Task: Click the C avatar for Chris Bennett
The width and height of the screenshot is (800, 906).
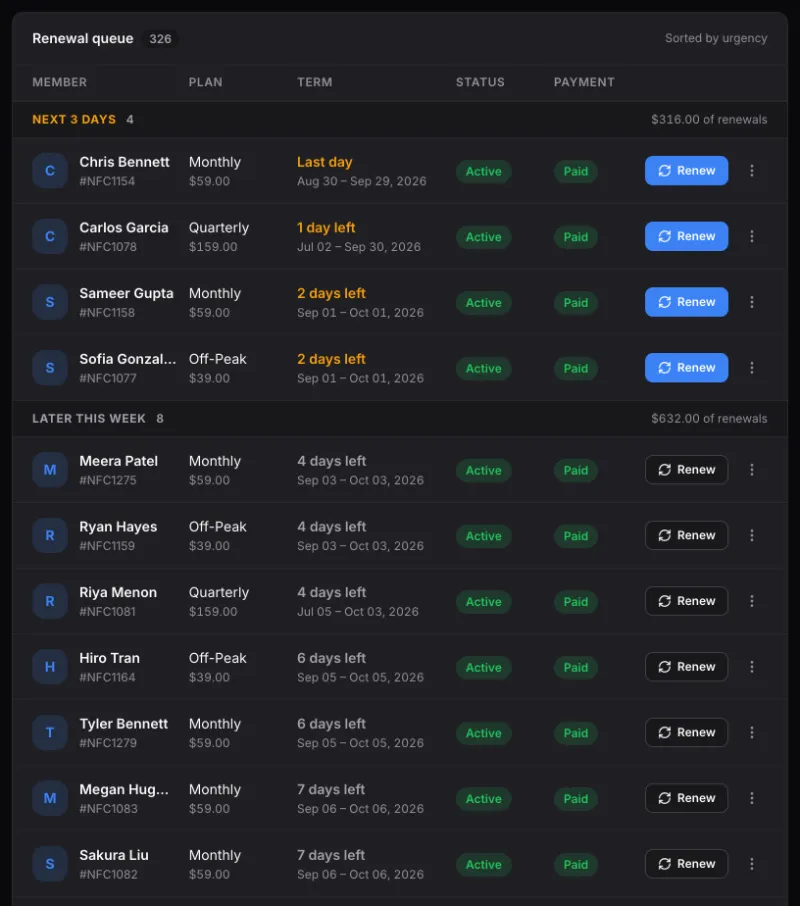Action: click(50, 171)
